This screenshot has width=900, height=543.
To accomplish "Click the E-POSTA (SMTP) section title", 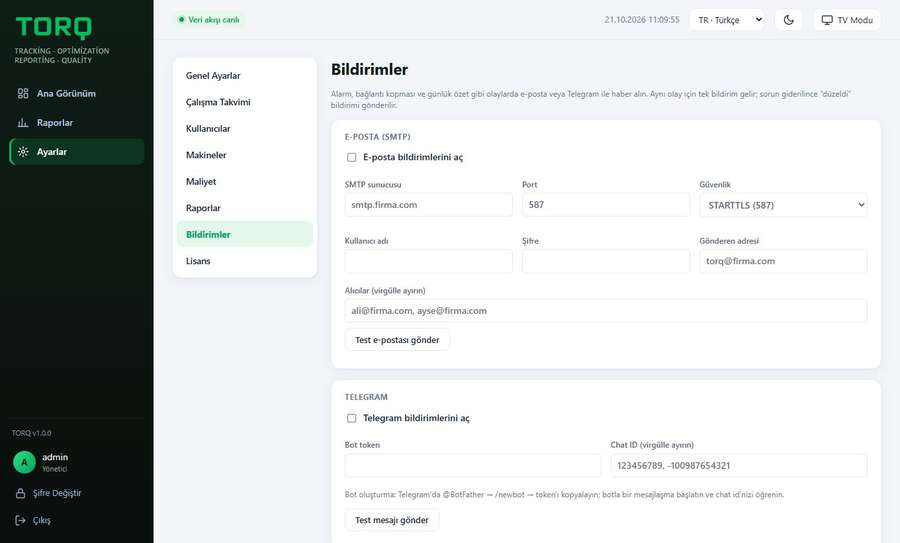I will coord(378,137).
